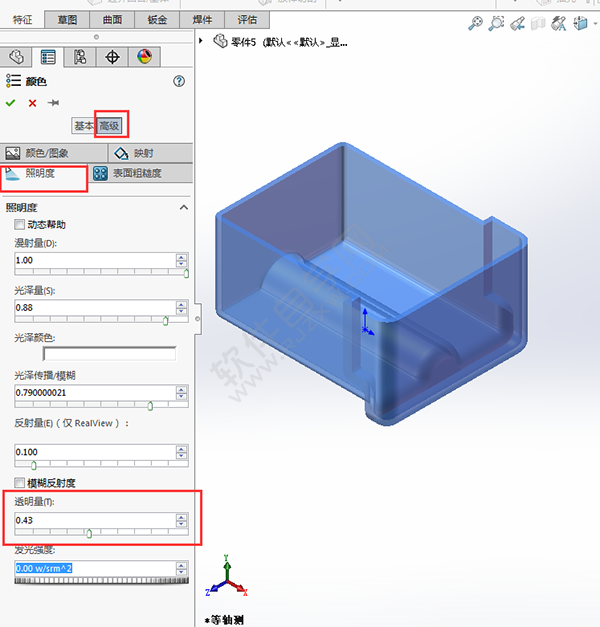The image size is (600, 627).
Task: Click the 光泽传播/模糊 value field
Action: point(94,393)
